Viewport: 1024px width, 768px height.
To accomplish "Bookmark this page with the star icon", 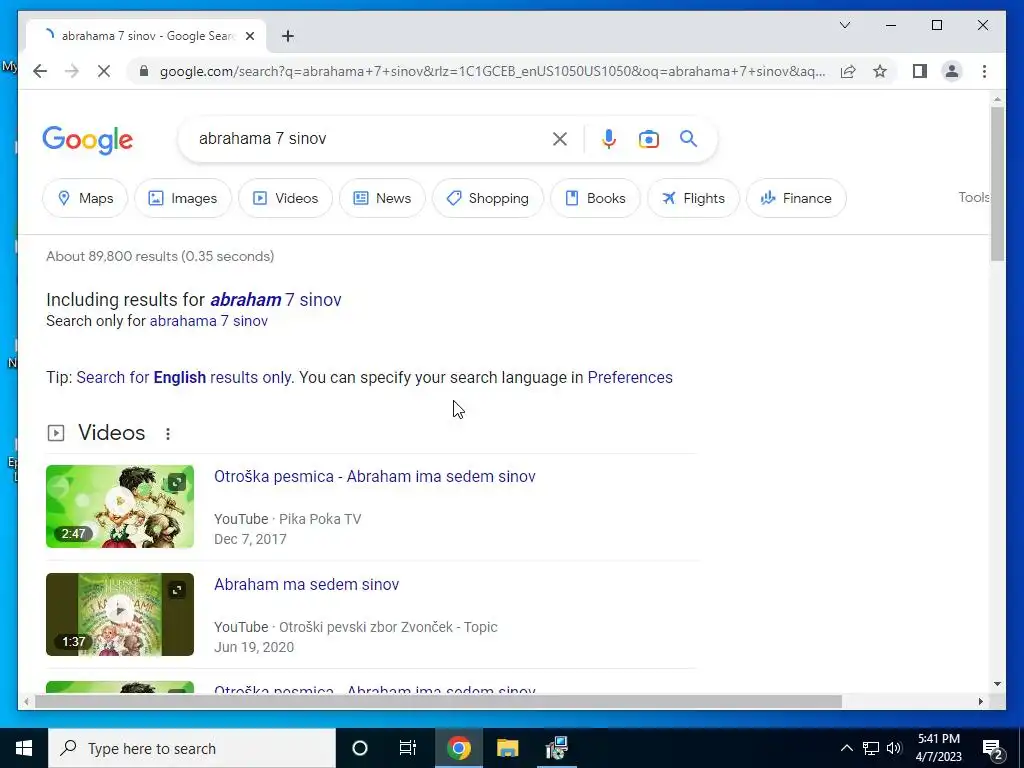I will click(880, 71).
